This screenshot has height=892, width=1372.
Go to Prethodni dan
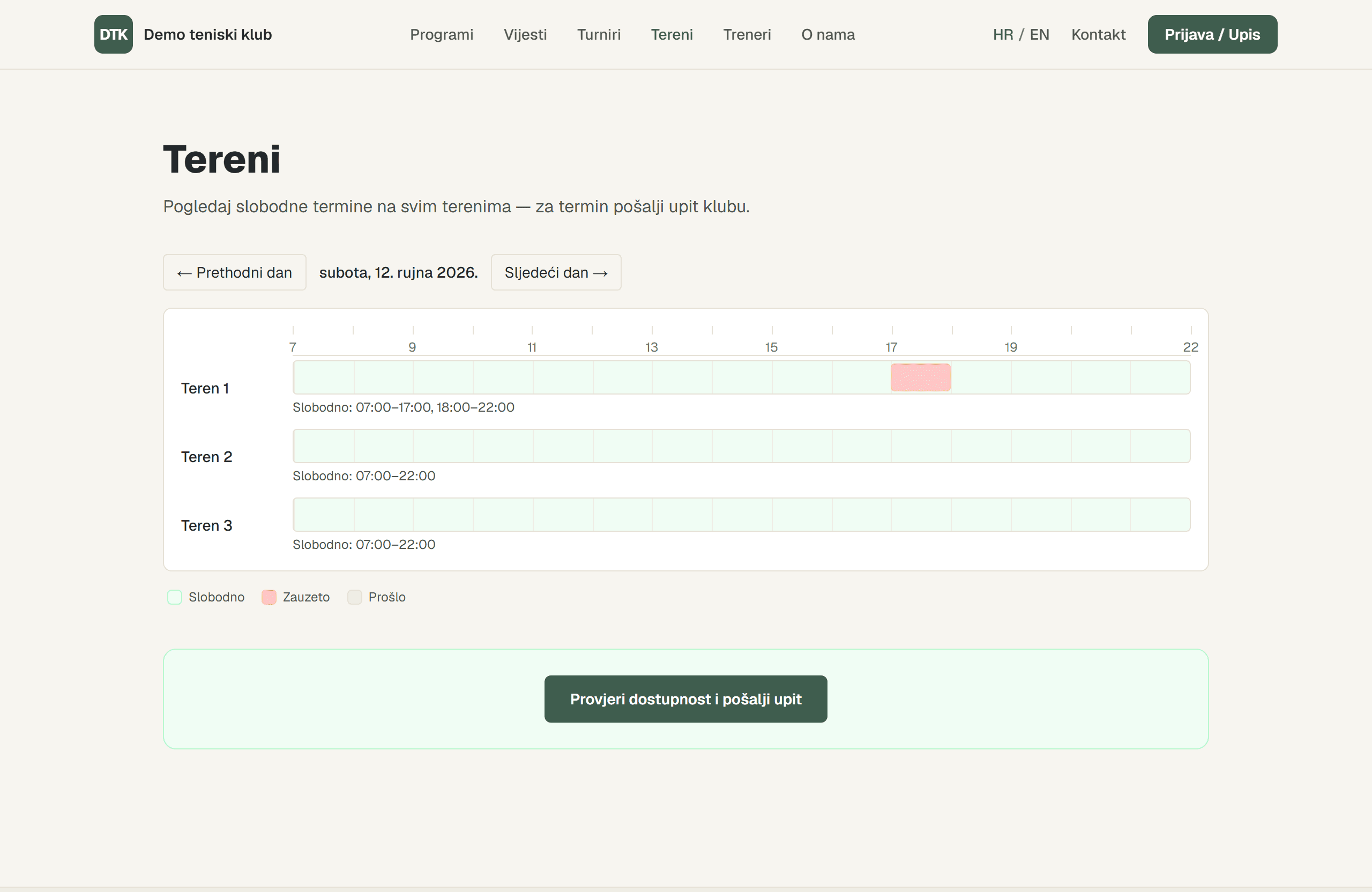(x=235, y=272)
